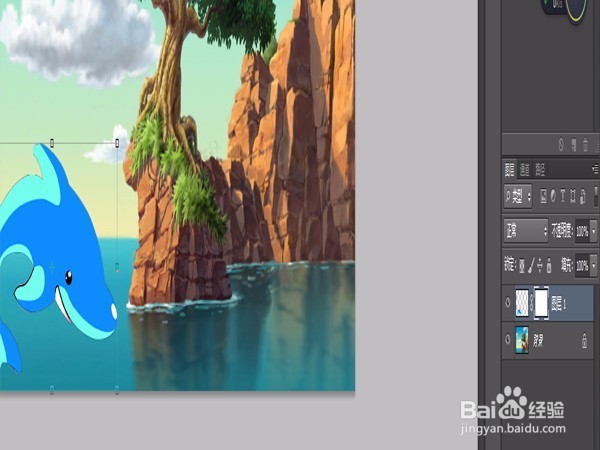Click the top-right transform corner handle
600x450 pixels.
click(x=117, y=143)
